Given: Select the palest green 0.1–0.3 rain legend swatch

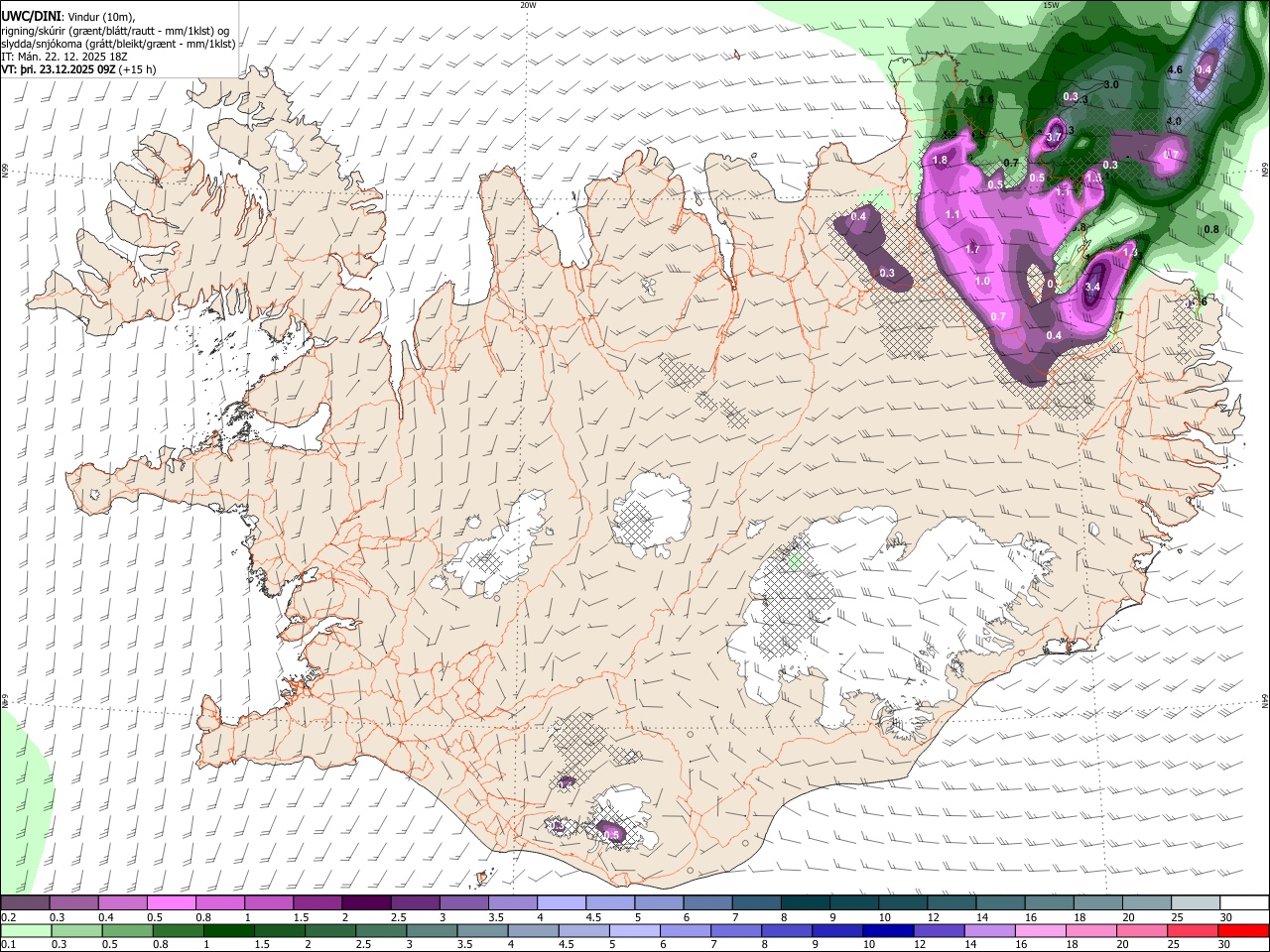Looking at the screenshot, I should (25, 931).
